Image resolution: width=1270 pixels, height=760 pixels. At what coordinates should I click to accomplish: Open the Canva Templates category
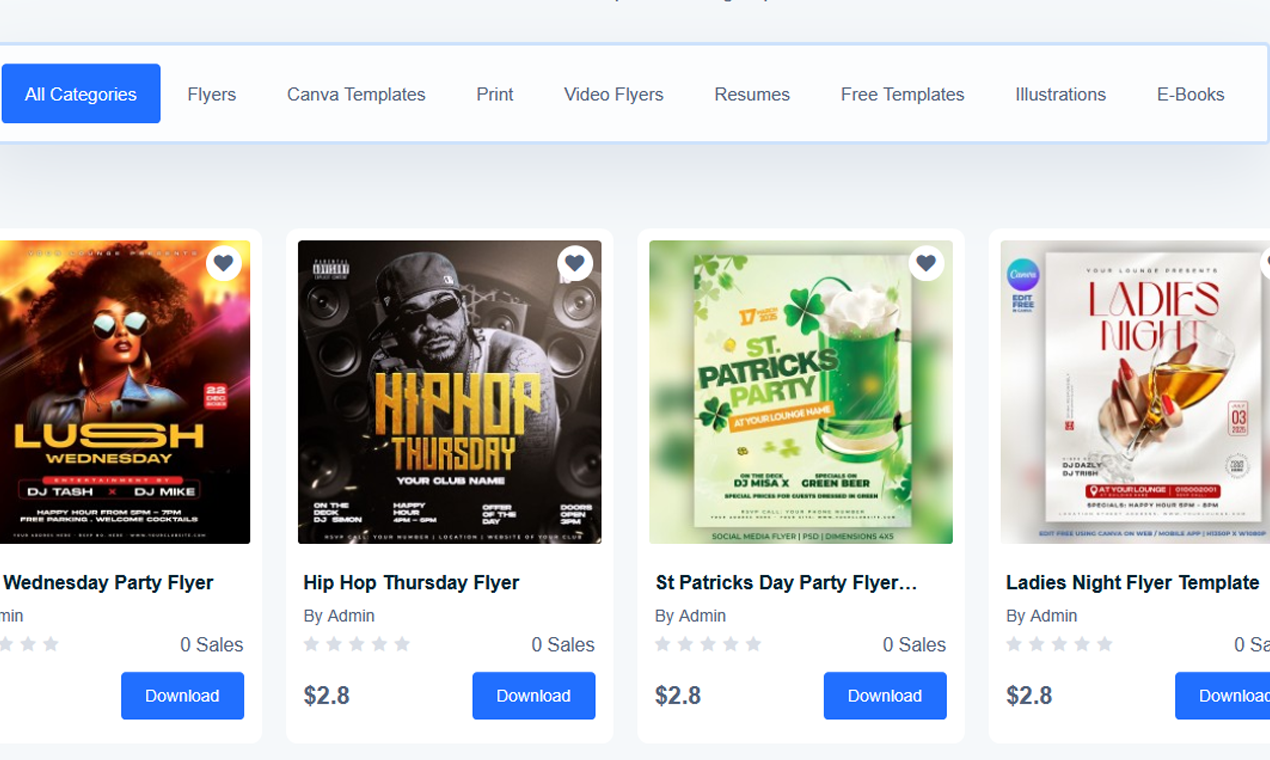[x=356, y=94]
